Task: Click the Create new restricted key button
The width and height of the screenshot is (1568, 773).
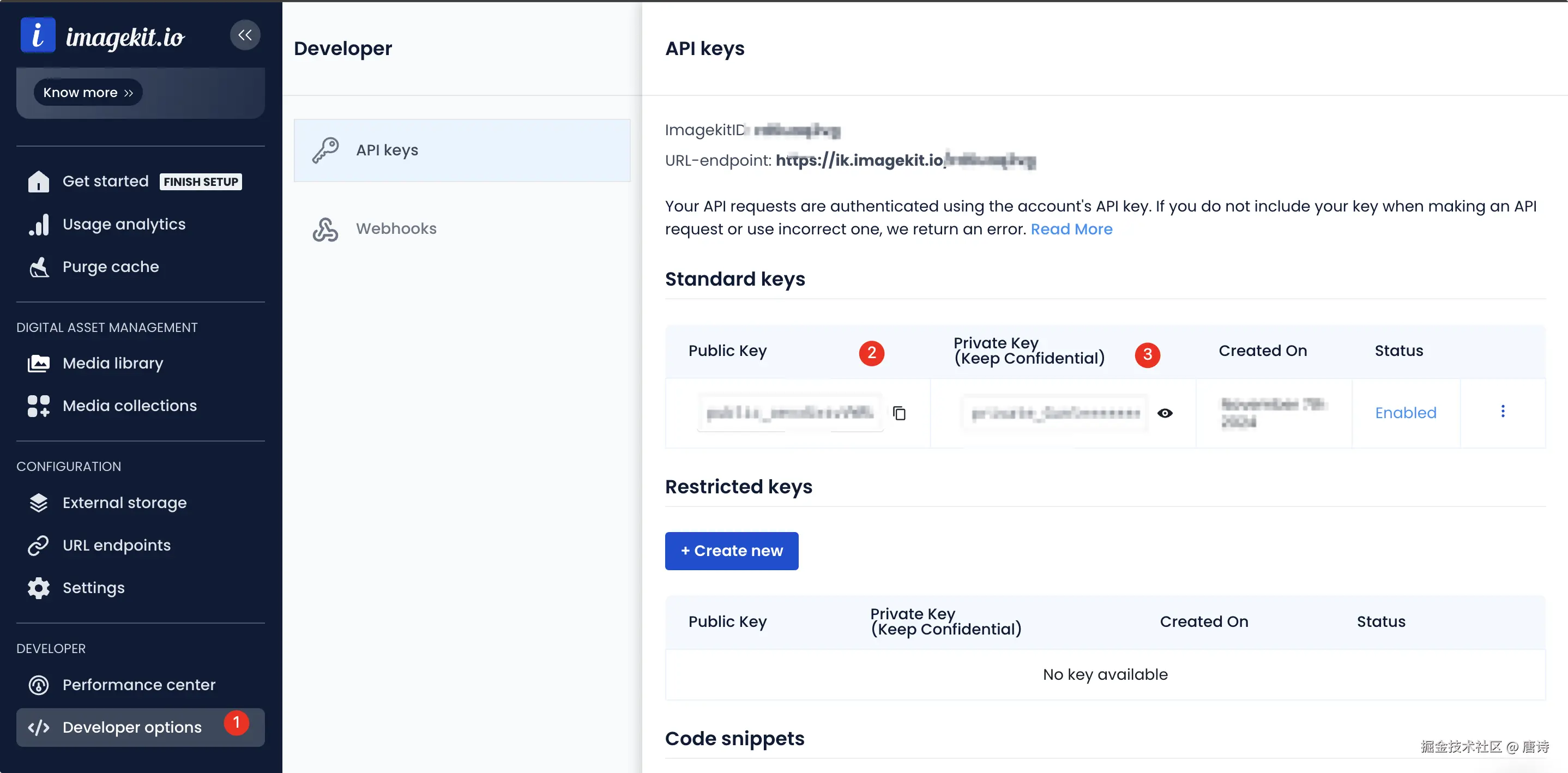Action: (731, 551)
